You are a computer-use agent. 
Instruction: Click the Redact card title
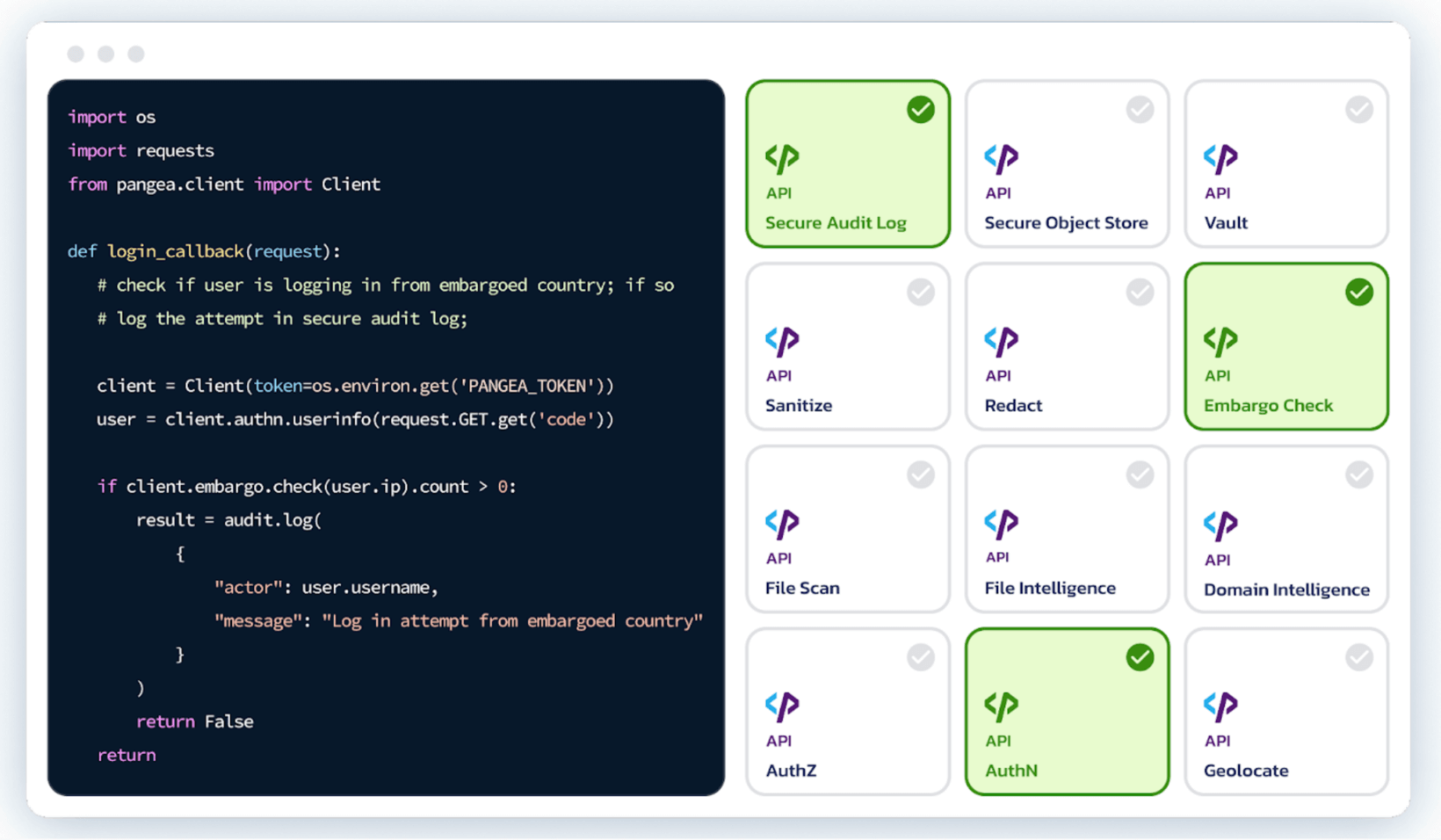[x=1013, y=405]
